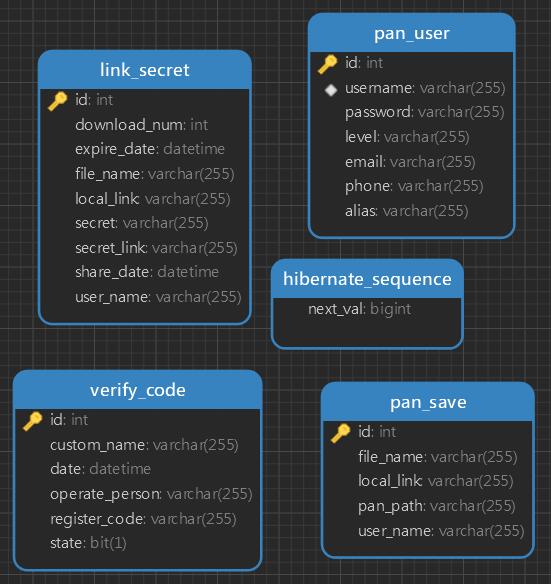Click the operate_person: varchar(255) column
Screen dimensions: 551x584
pyautogui.click(x=151, y=494)
